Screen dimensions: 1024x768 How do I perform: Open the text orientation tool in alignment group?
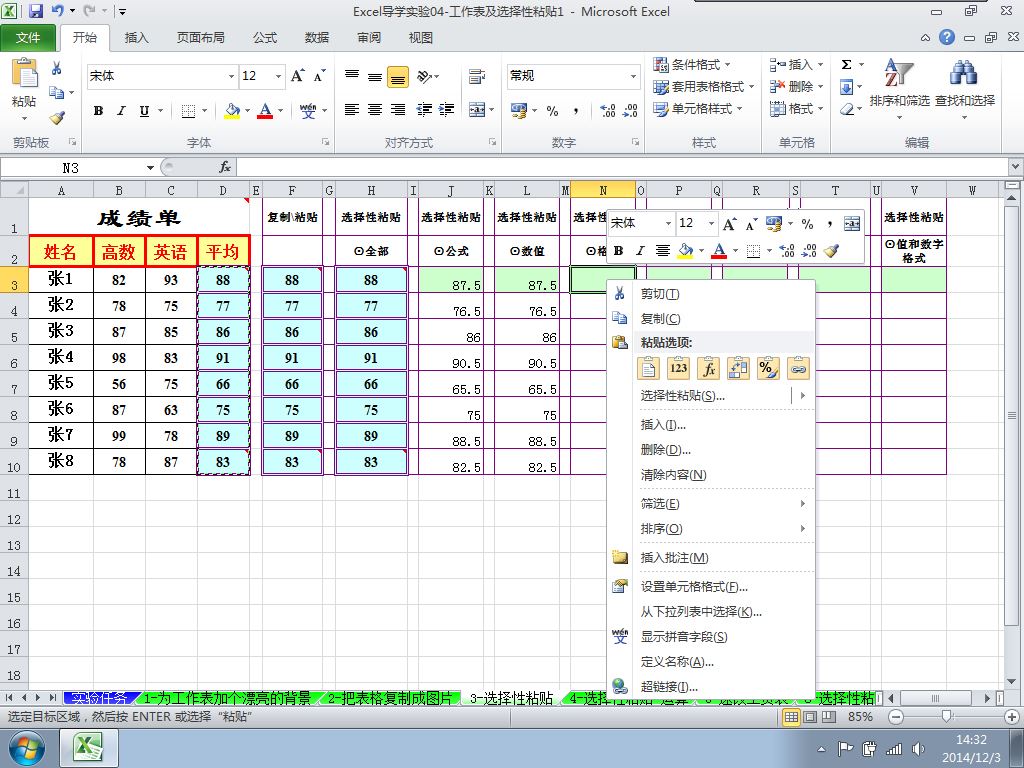coord(425,76)
